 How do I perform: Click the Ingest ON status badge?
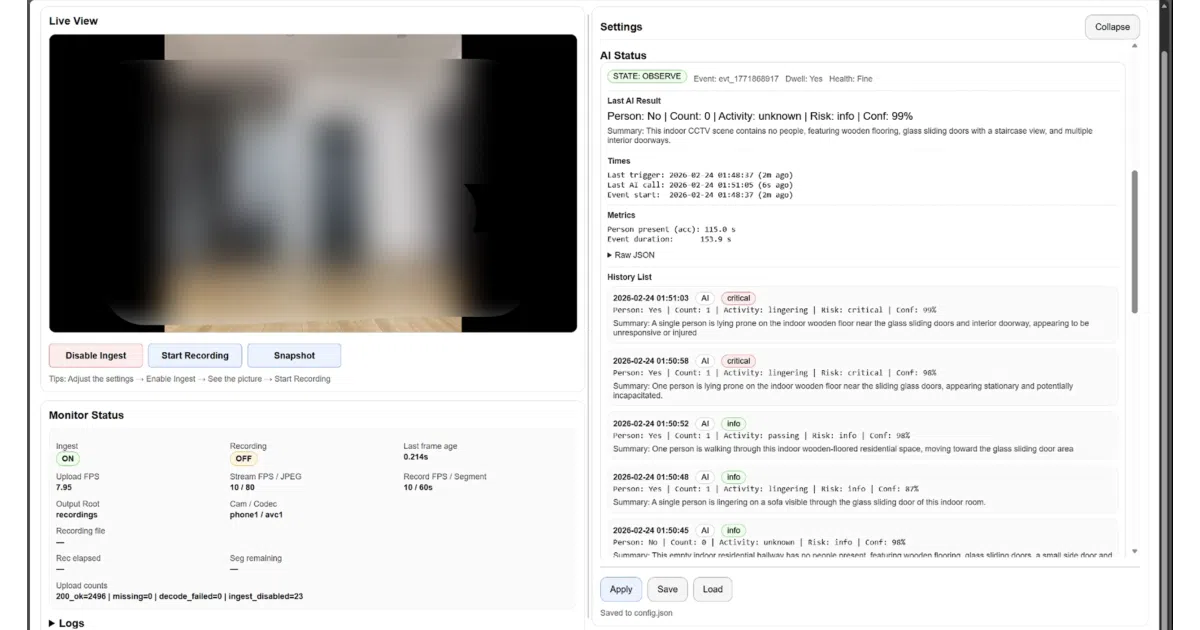click(x=68, y=459)
